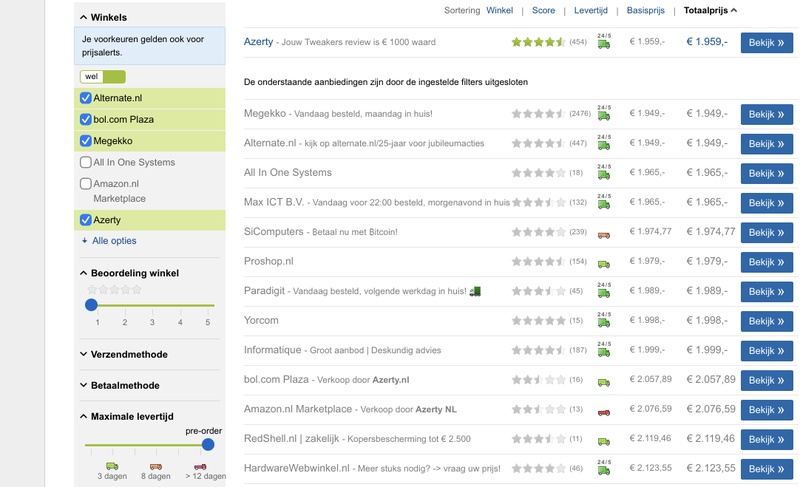Click the truck icon for RedShell.nl zakelijk
Viewport: 800px width, 487px height.
tap(604, 442)
